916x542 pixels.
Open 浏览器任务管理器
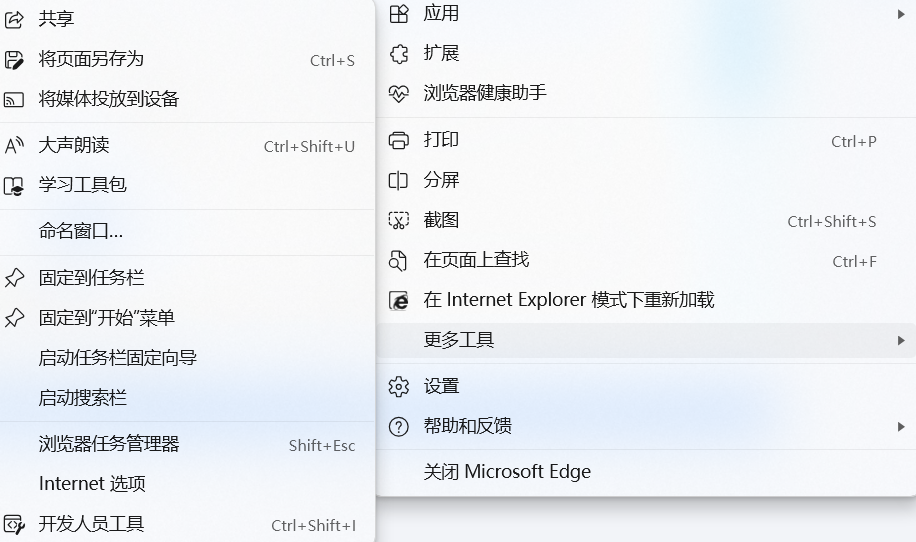click(187, 444)
